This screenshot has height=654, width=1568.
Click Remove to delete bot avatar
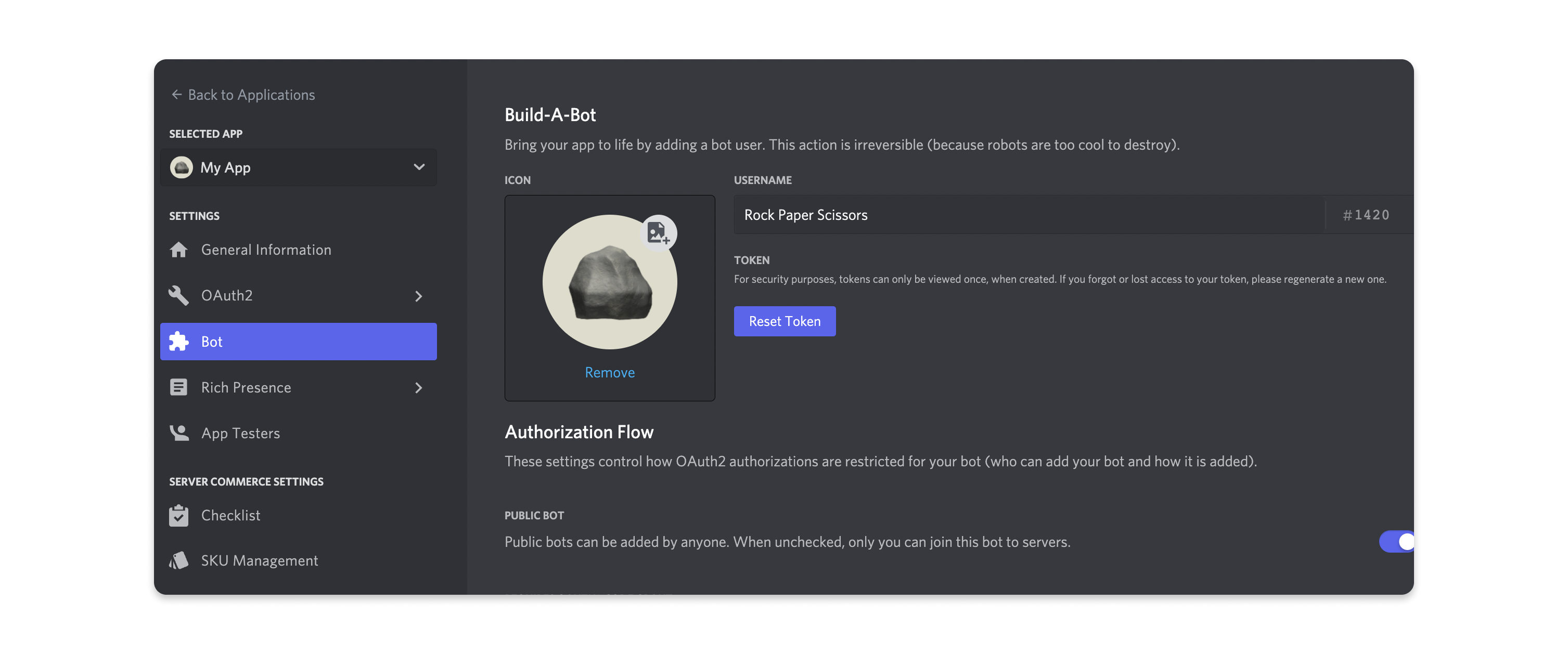coord(609,372)
